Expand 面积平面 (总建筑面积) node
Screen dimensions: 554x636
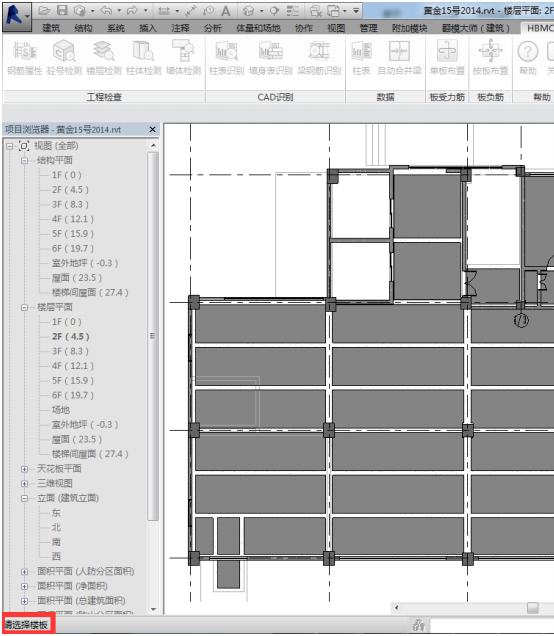pos(24,601)
